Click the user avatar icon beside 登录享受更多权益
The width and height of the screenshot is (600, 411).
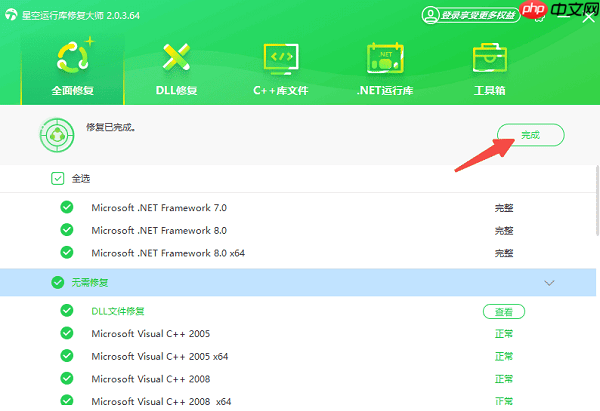[430, 15]
